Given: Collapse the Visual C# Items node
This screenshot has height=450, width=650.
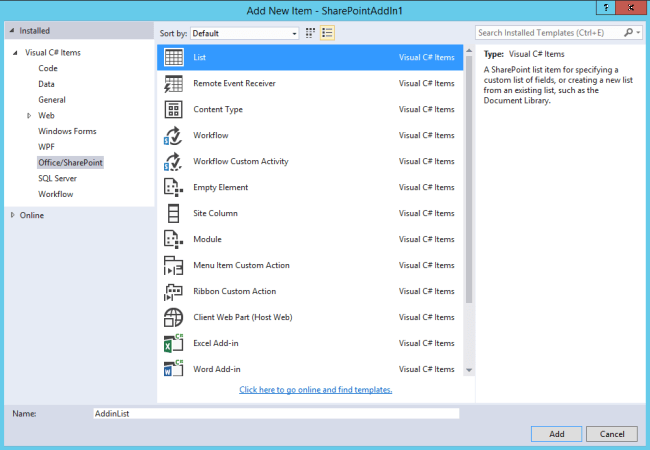Looking at the screenshot, I should pos(15,53).
